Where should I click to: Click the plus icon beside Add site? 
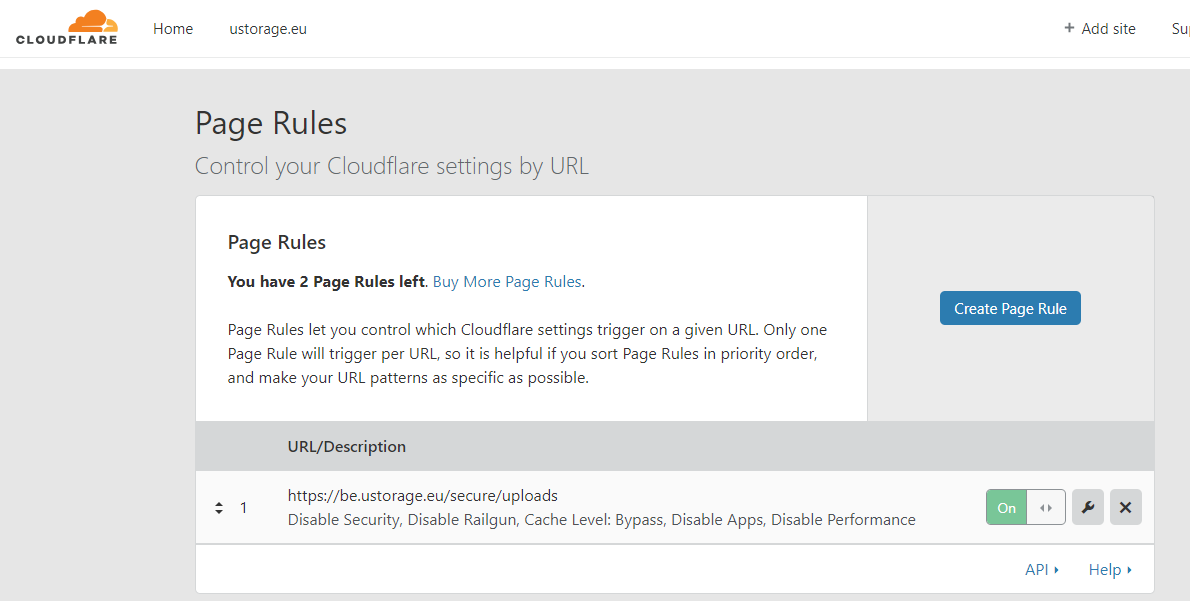pos(1069,28)
